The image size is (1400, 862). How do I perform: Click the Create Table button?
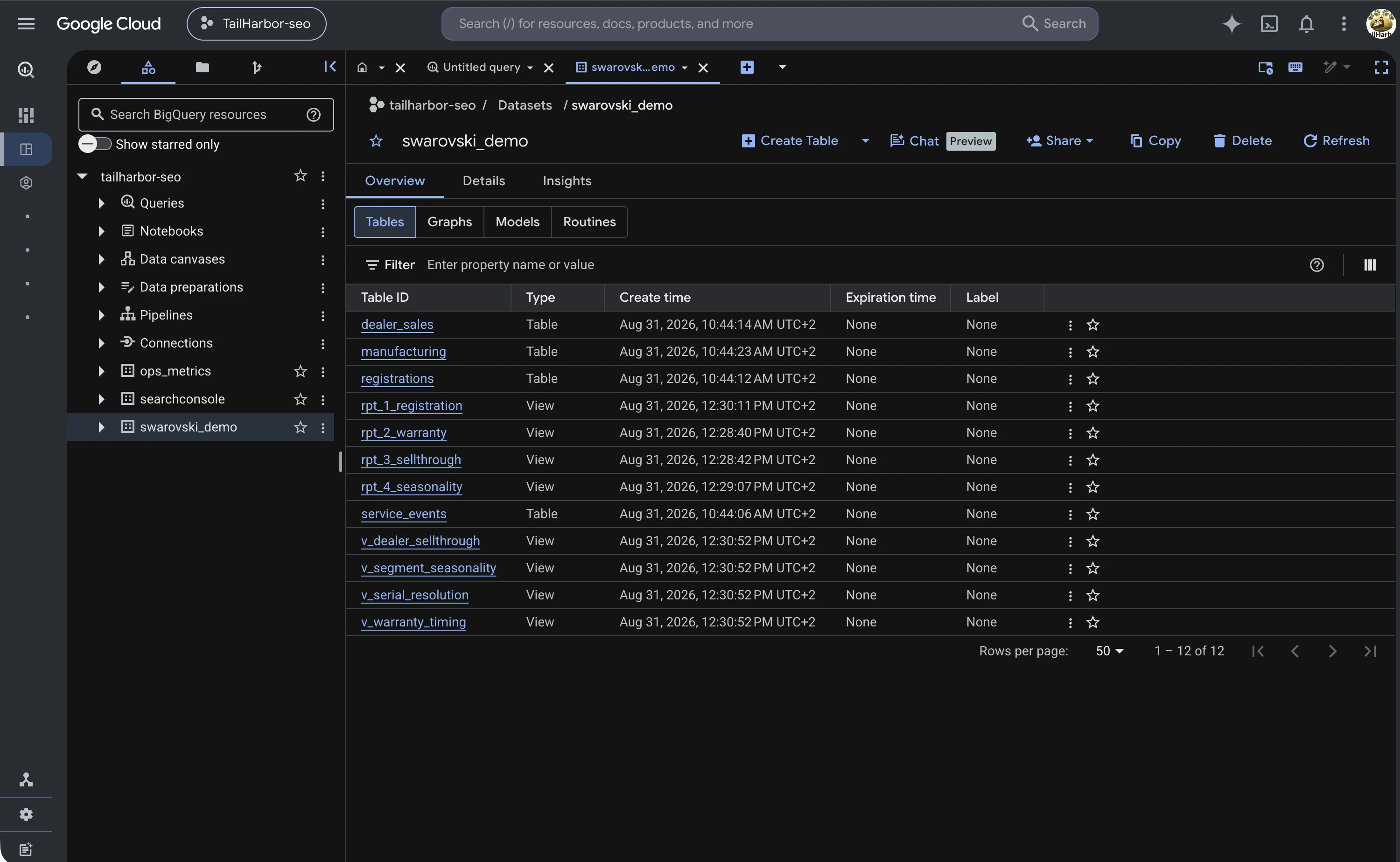[x=790, y=141]
